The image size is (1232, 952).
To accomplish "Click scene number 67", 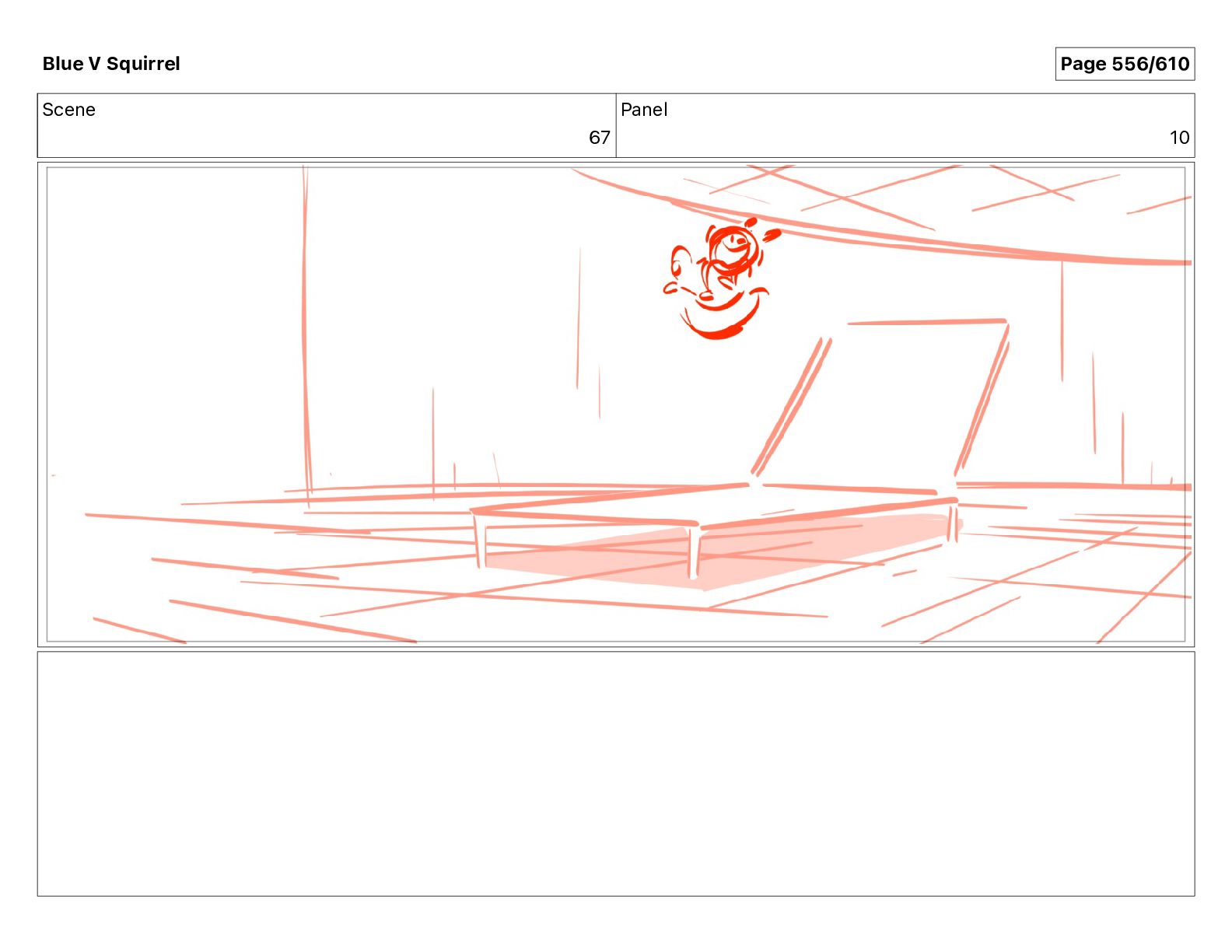I will (x=600, y=138).
